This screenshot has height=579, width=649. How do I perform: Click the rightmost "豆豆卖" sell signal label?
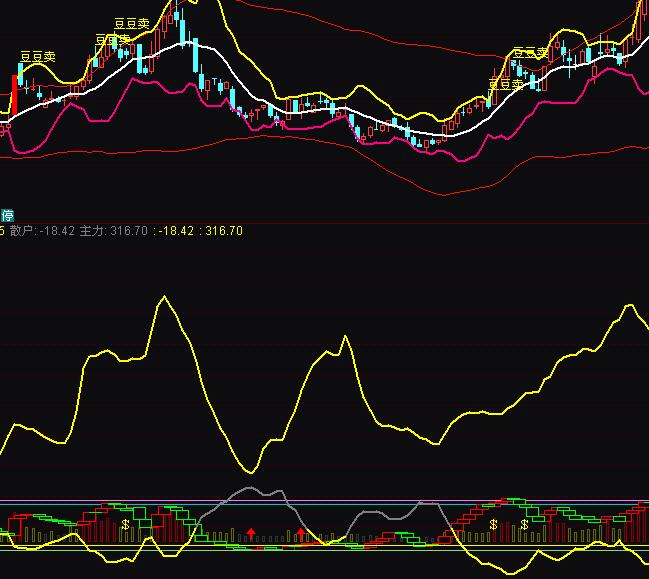530,53
